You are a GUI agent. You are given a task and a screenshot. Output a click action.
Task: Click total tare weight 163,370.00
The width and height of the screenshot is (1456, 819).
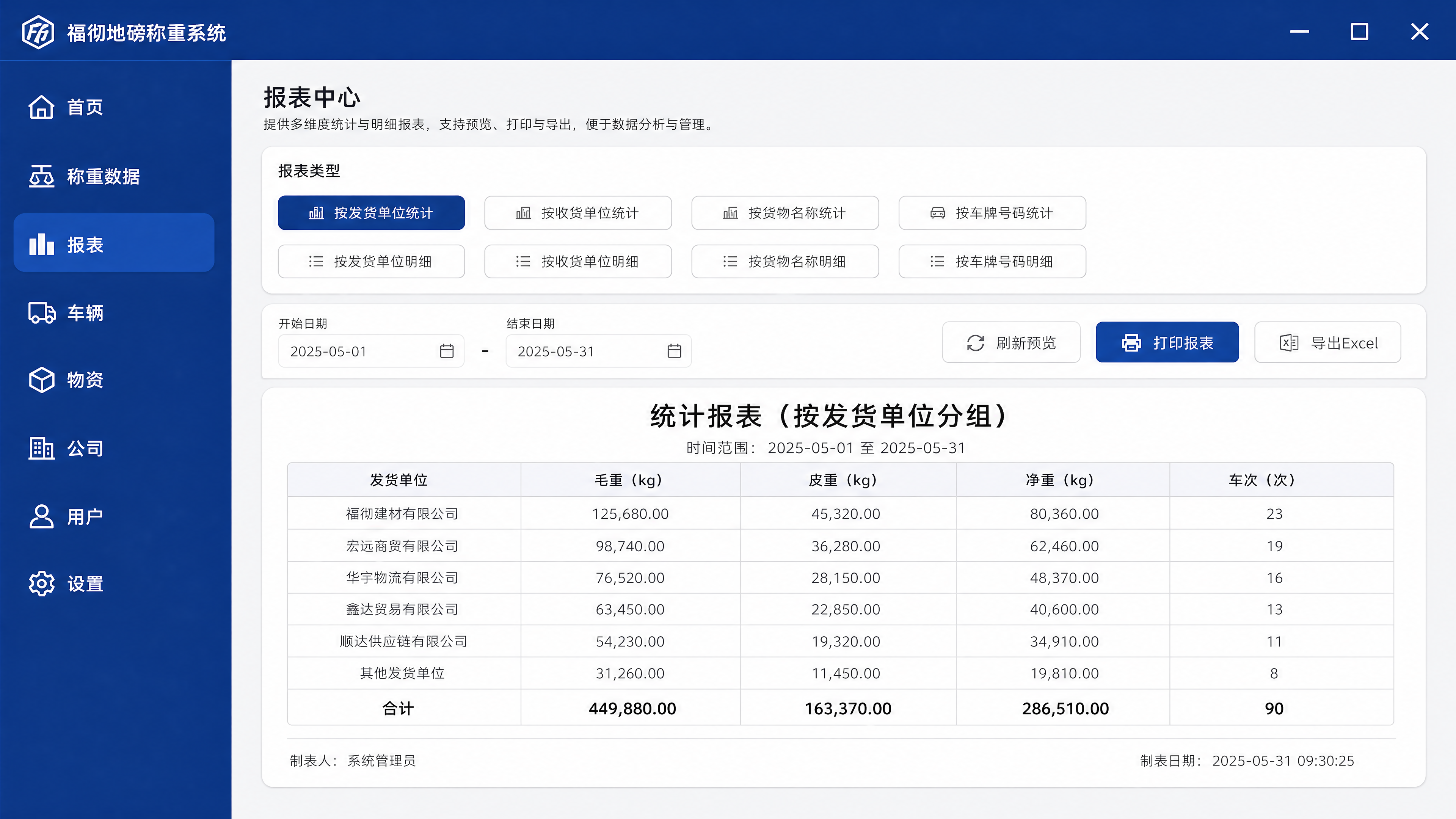[848, 708]
